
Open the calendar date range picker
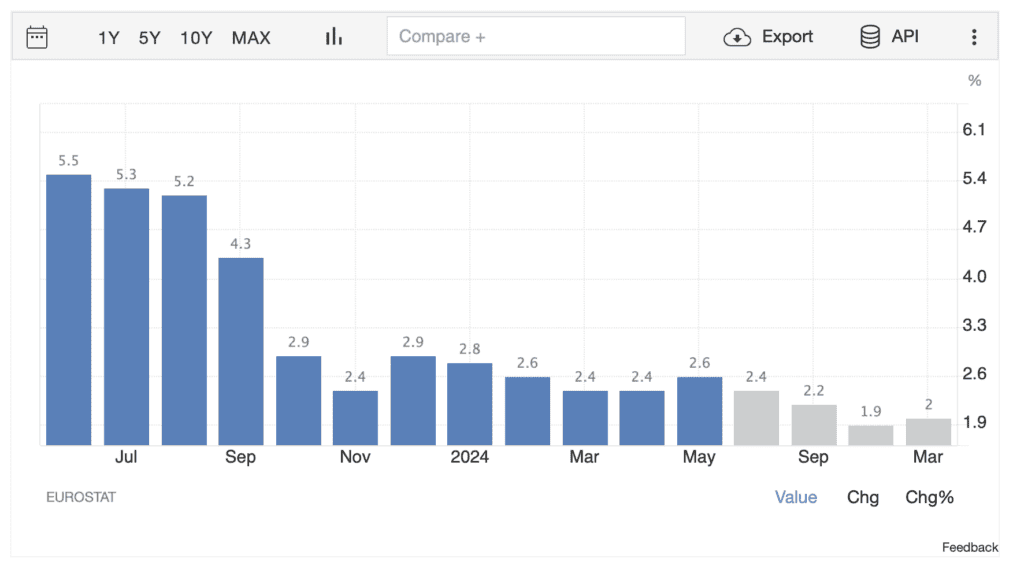point(37,37)
